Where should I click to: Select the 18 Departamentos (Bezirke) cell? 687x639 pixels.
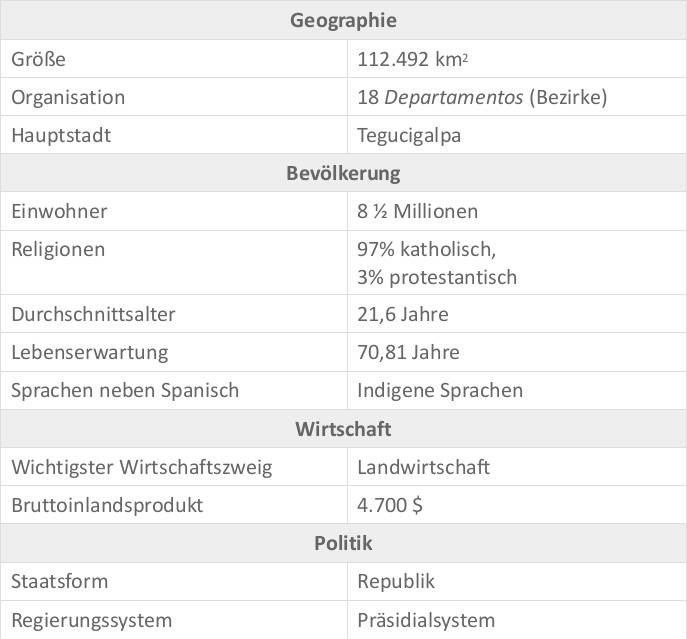coord(482,97)
